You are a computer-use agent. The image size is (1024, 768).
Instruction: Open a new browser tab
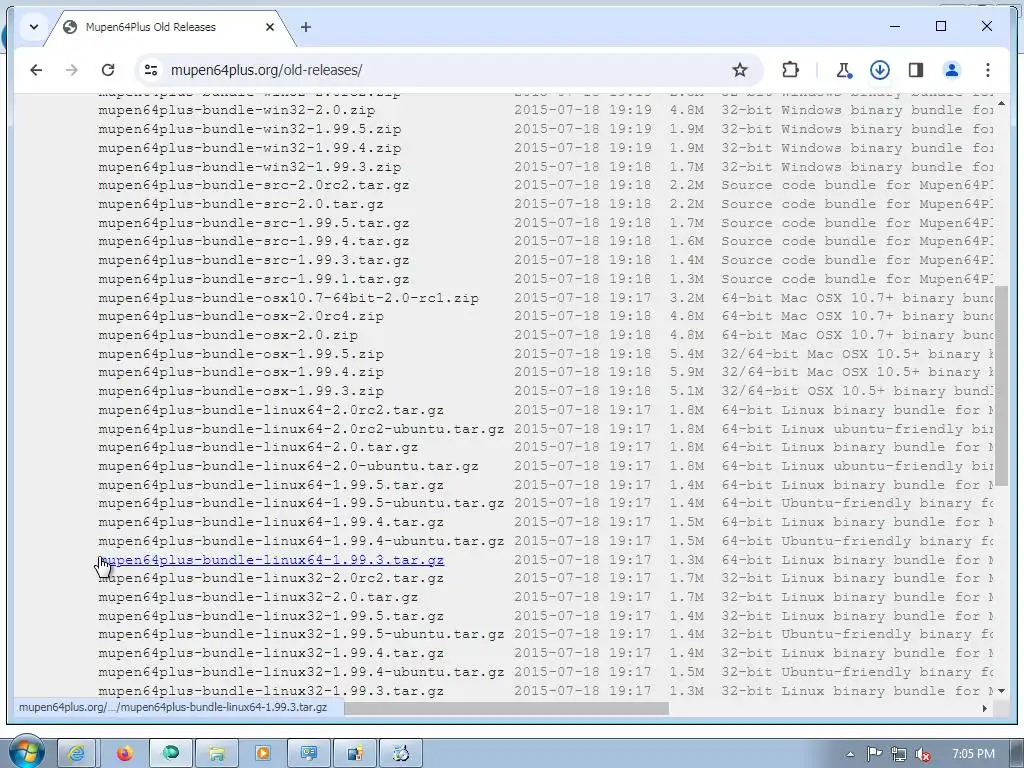click(x=306, y=27)
